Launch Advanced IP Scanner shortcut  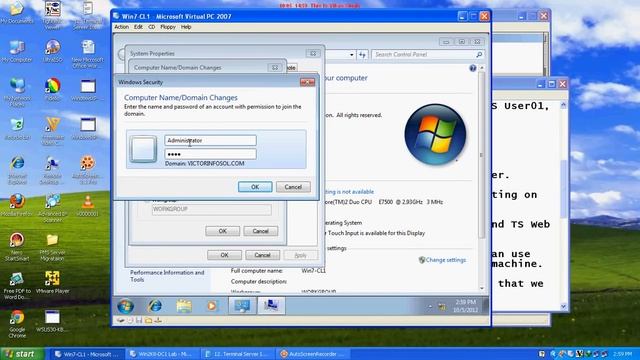click(x=52, y=208)
